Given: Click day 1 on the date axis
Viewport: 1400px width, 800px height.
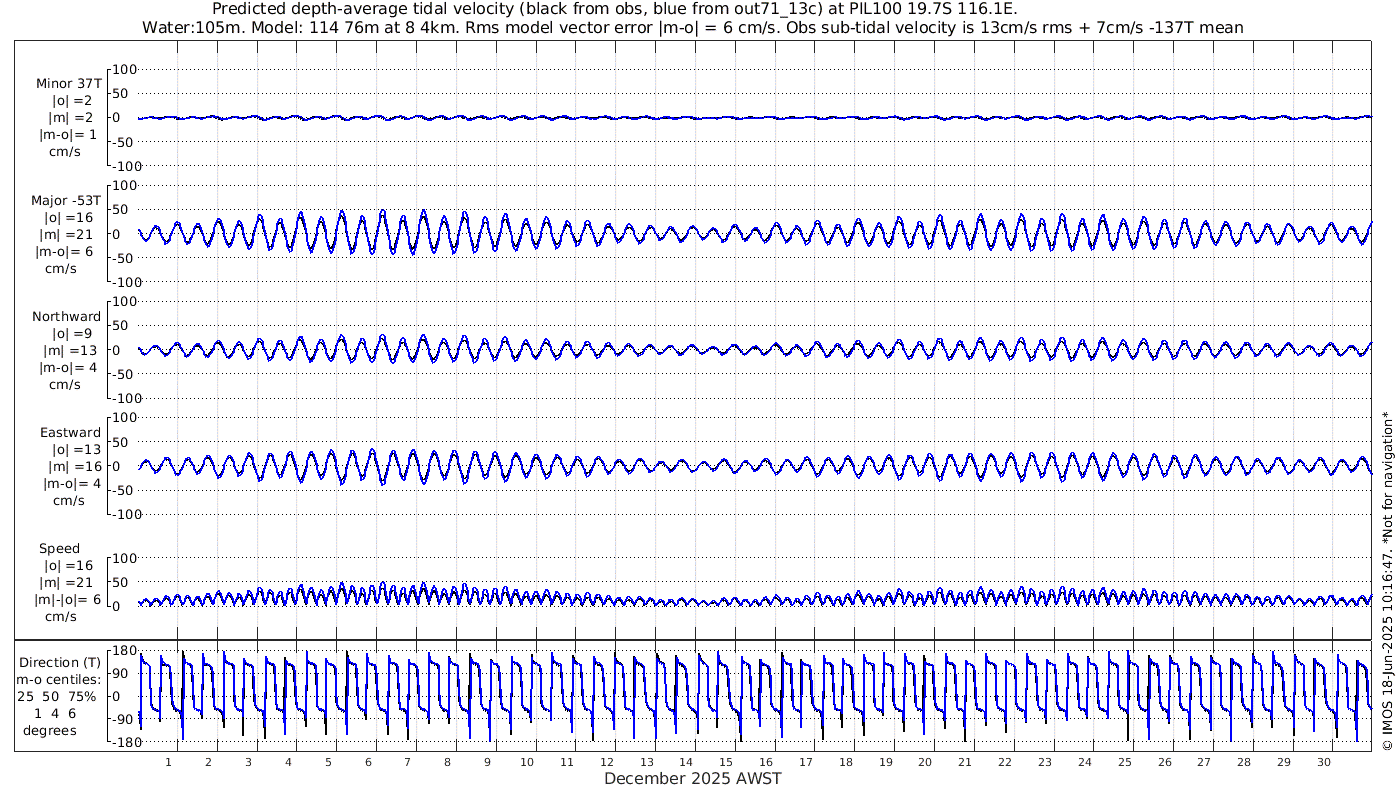Looking at the screenshot, I should tap(169, 762).
